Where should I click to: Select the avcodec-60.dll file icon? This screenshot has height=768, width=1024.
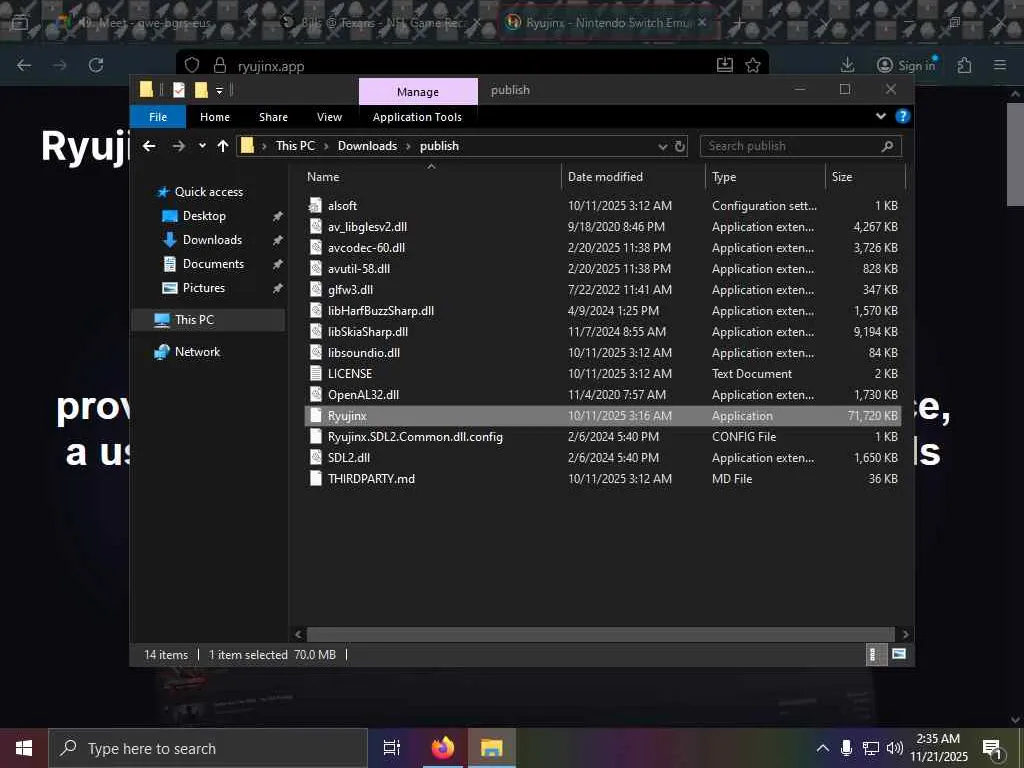315,248
